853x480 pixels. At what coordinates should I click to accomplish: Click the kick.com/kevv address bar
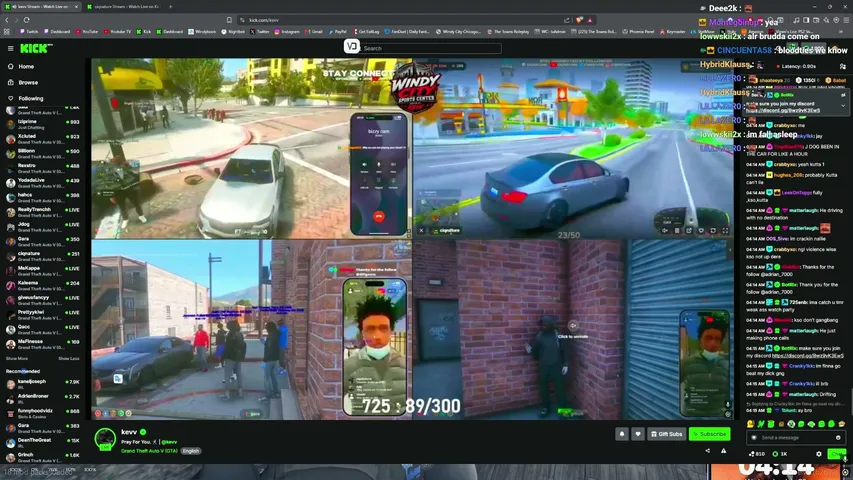403,20
